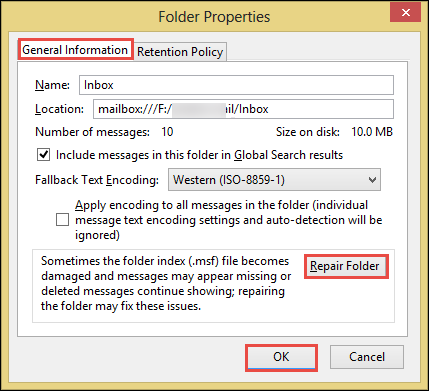Screen dimensions: 429x391
Task: Enable Apply encoding to all messages checkbox
Action: [62, 220]
